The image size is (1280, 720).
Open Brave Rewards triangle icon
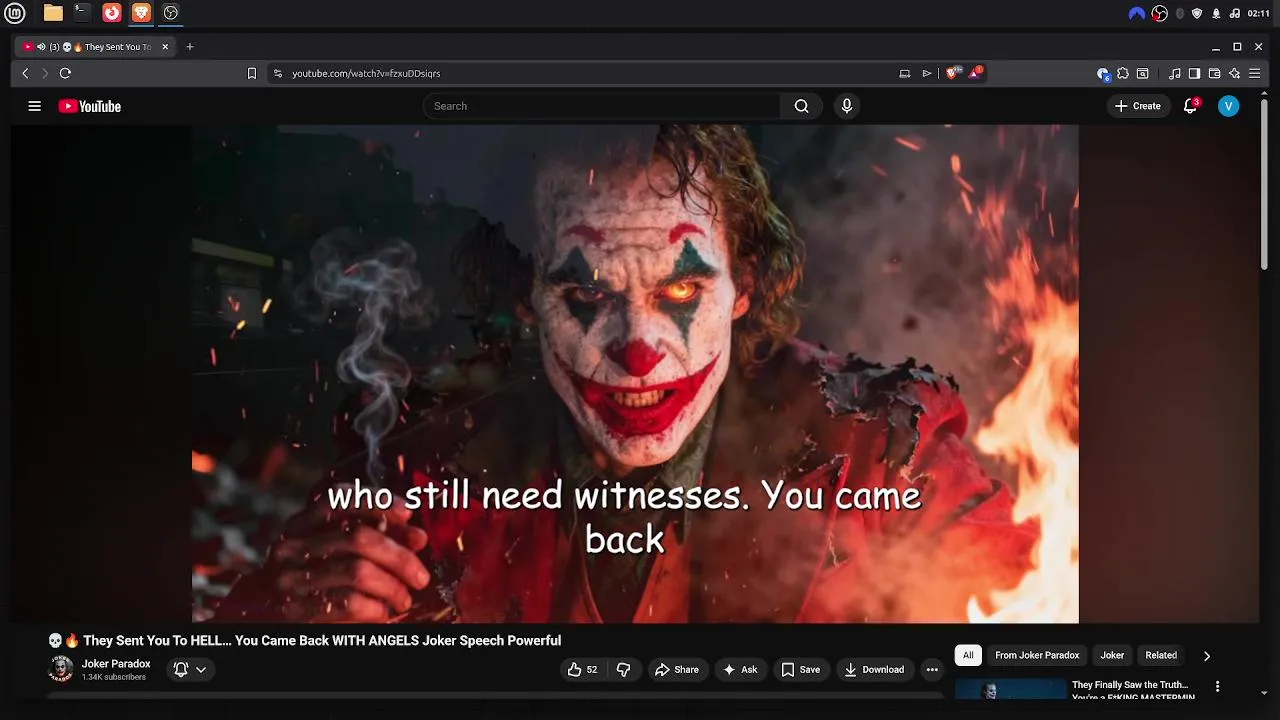(976, 73)
